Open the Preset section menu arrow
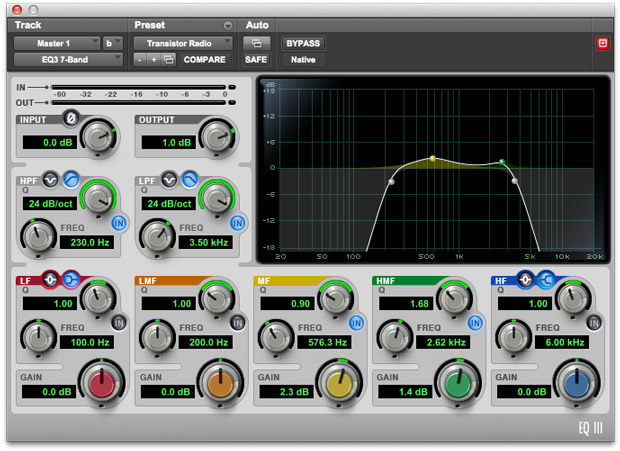 click(x=228, y=26)
